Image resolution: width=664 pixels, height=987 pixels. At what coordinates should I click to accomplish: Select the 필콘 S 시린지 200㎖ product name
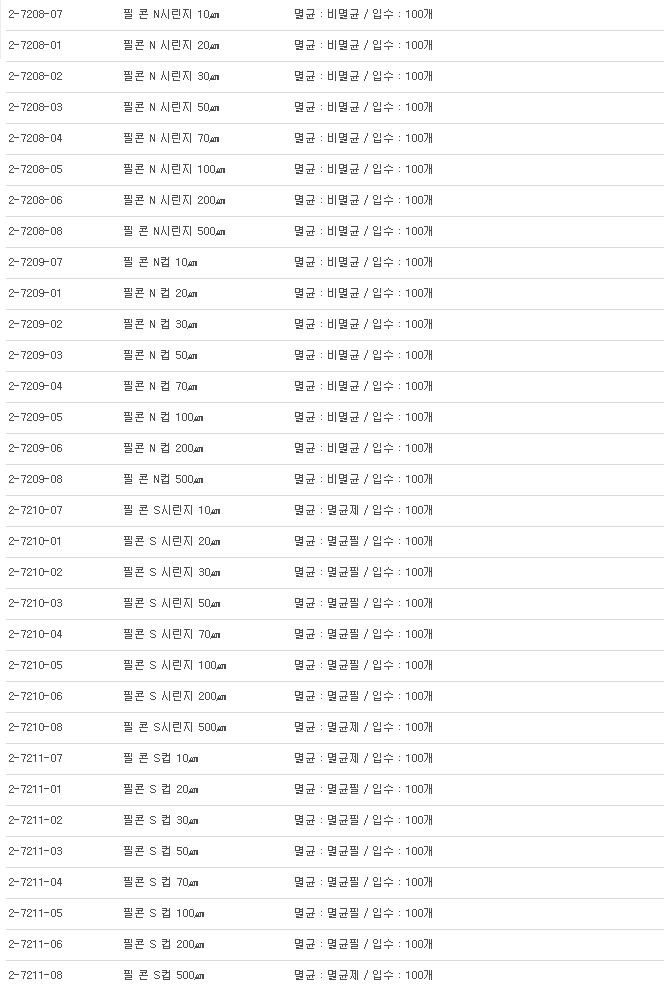click(x=174, y=697)
